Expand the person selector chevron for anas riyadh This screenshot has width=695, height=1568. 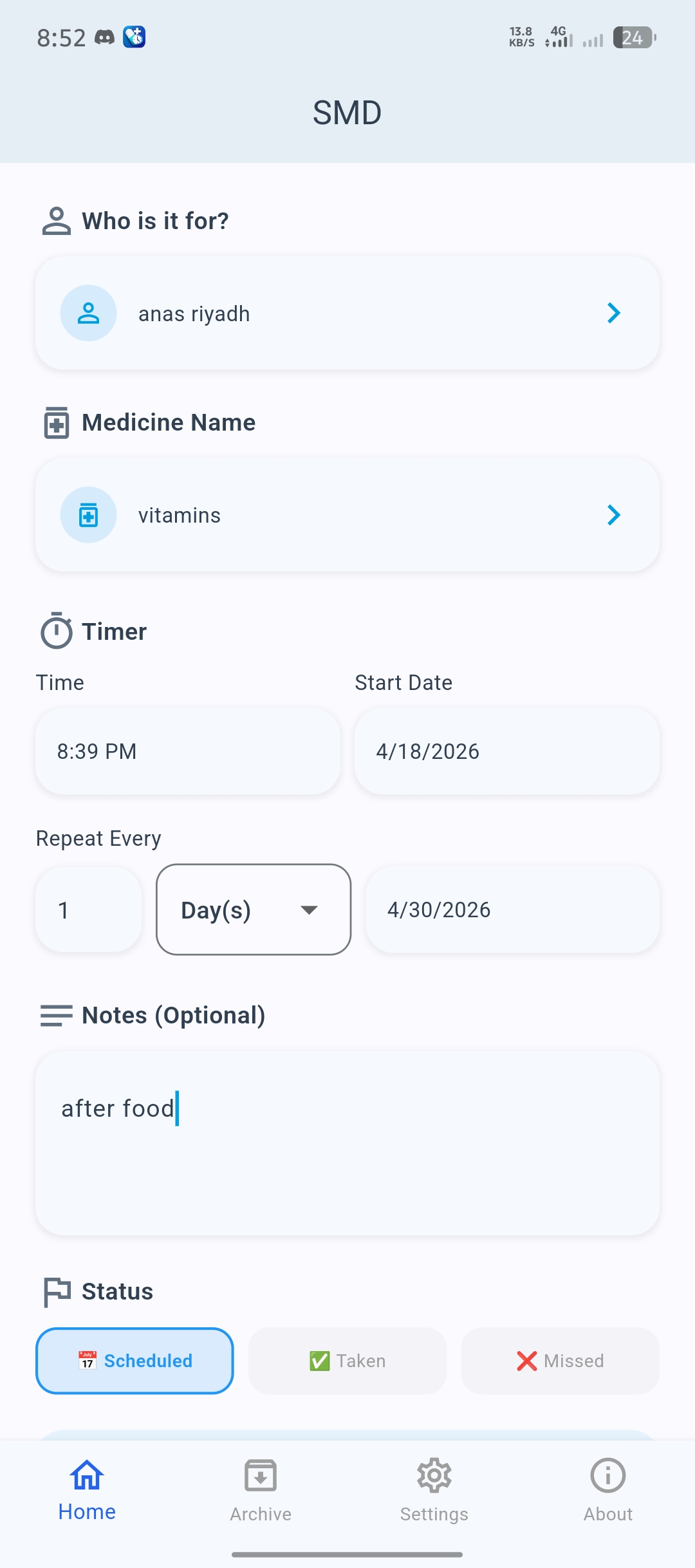614,313
